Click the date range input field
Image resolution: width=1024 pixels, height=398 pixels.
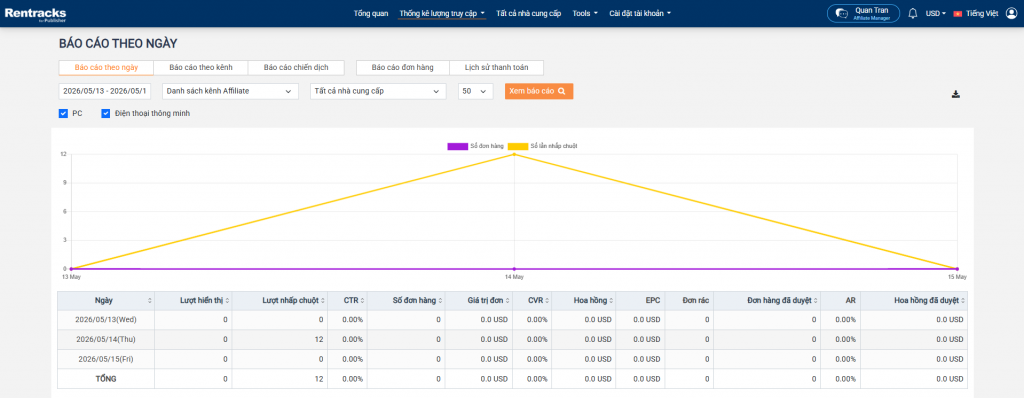click(x=104, y=91)
